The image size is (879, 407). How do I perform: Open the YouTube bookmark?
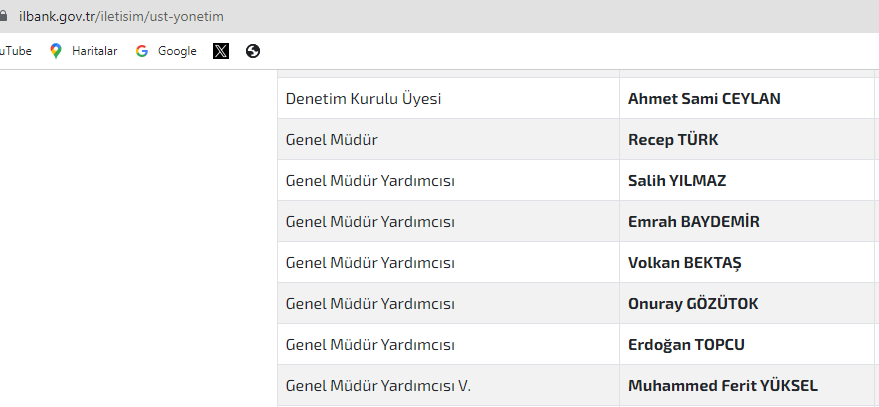[x=15, y=51]
